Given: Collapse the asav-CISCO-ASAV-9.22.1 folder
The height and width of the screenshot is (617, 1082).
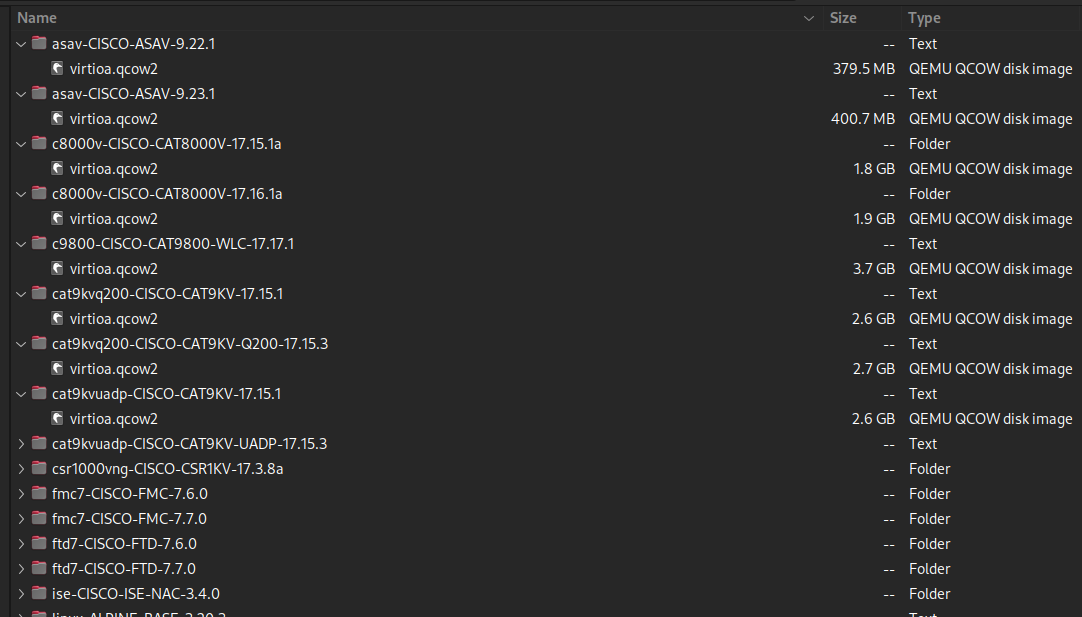Looking at the screenshot, I should [x=21, y=44].
